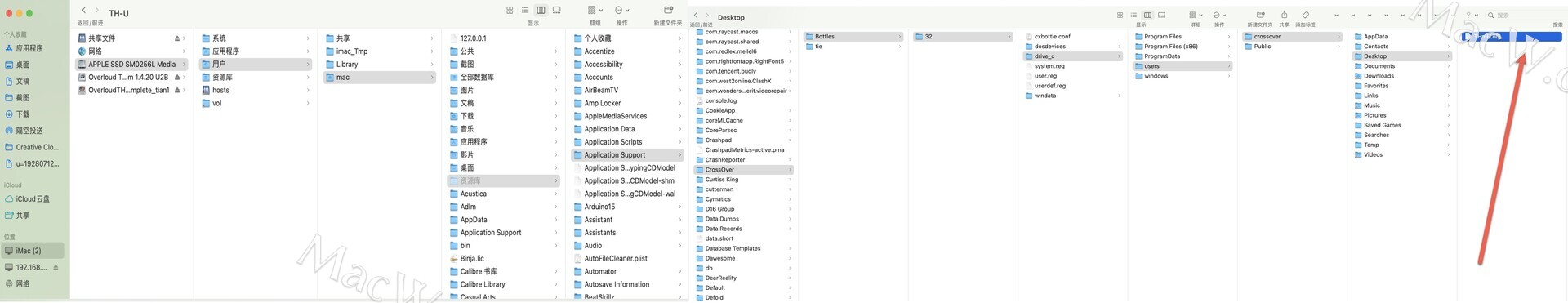Viewport: 1568px width, 303px height.
Task: Eject the 共享文件 volume
Action: [177, 38]
